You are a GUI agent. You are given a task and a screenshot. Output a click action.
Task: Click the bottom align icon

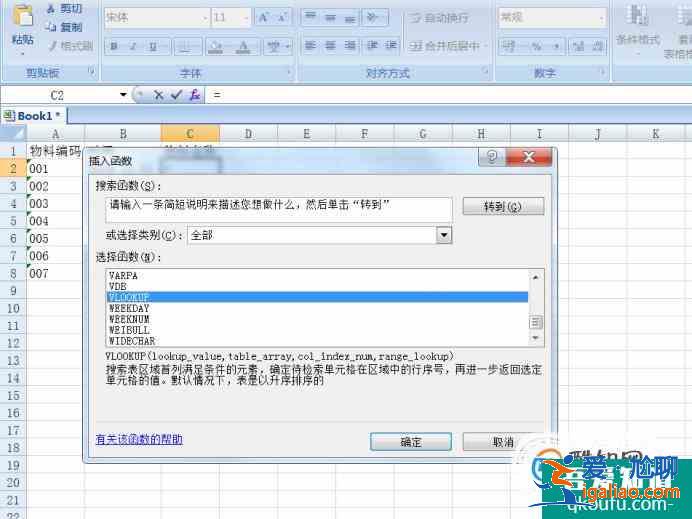coord(349,17)
